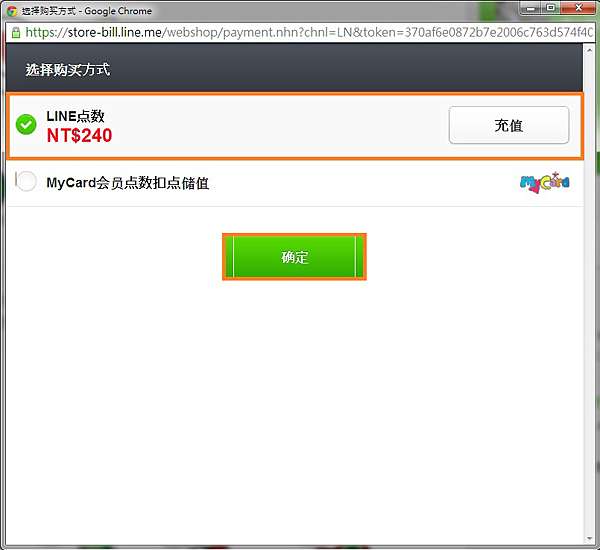
Task: Click the MyCard会员点数扣点储值 label text
Action: 128,183
